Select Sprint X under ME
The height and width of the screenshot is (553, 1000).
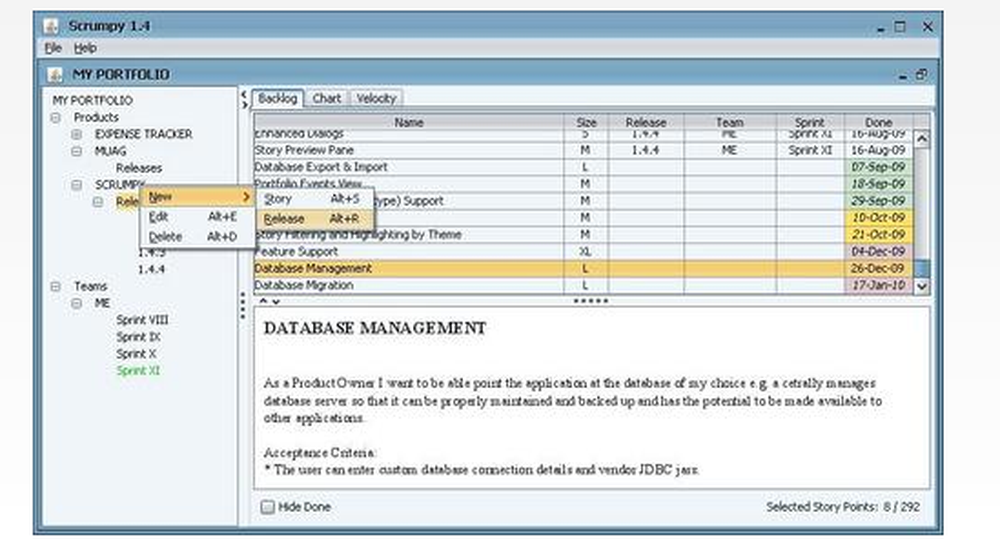[136, 354]
